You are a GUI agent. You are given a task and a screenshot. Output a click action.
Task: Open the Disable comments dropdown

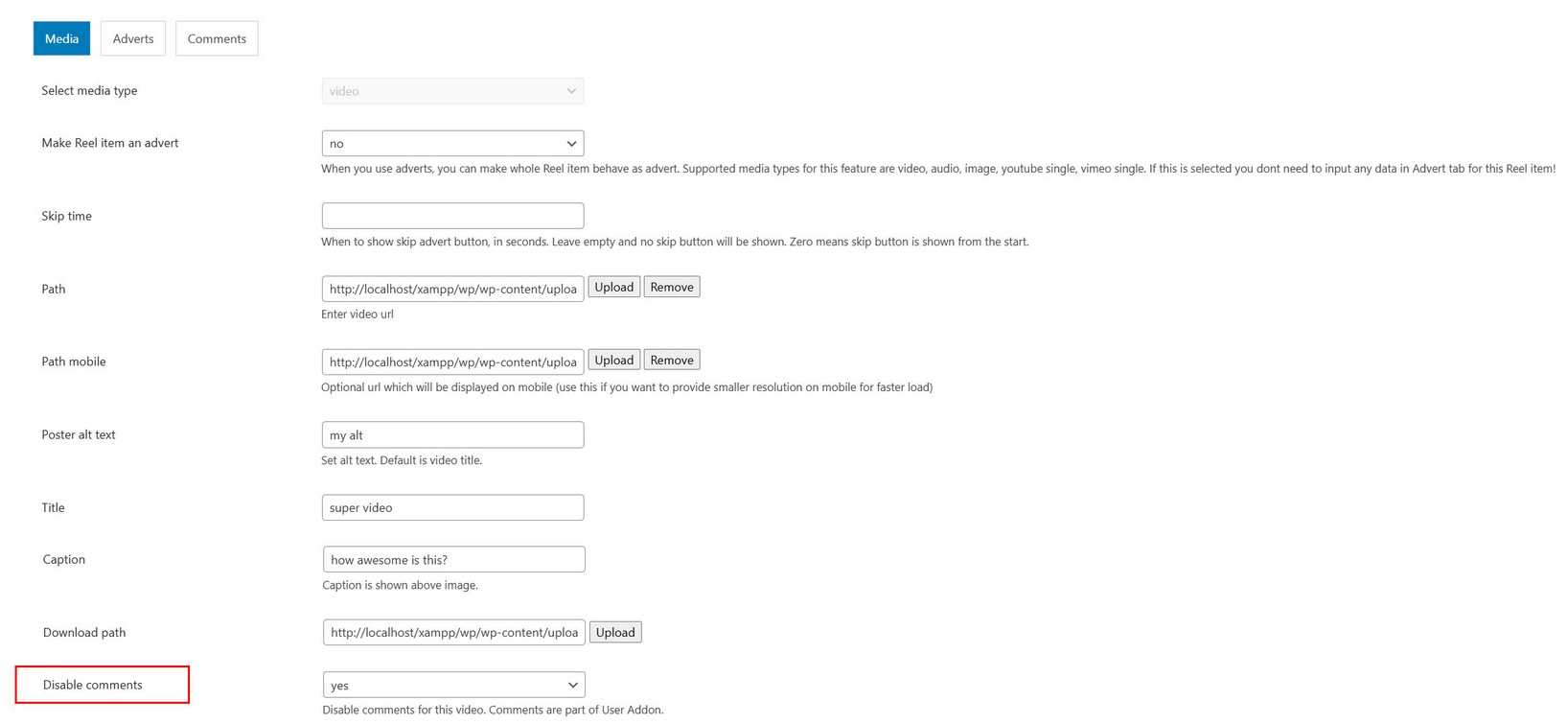[453, 685]
